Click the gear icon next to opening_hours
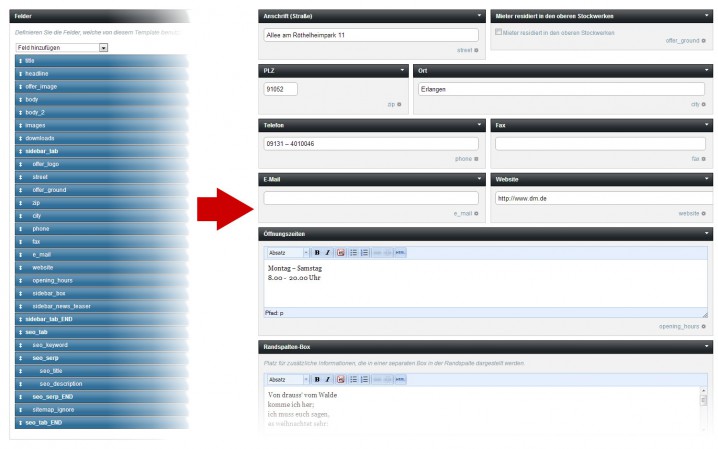Screen dimensions: 718x449 tap(706, 326)
